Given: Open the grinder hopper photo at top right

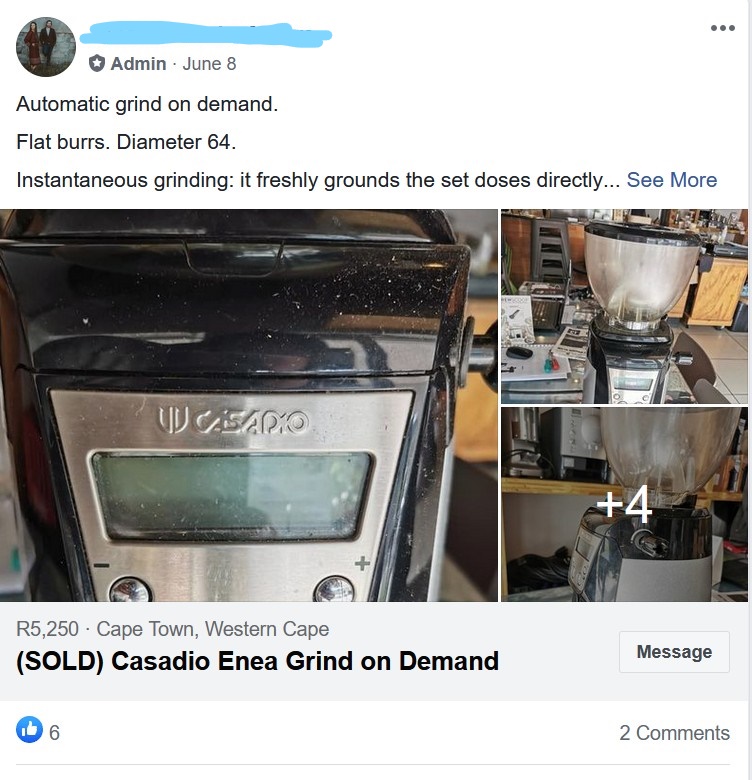Looking at the screenshot, I should [624, 306].
